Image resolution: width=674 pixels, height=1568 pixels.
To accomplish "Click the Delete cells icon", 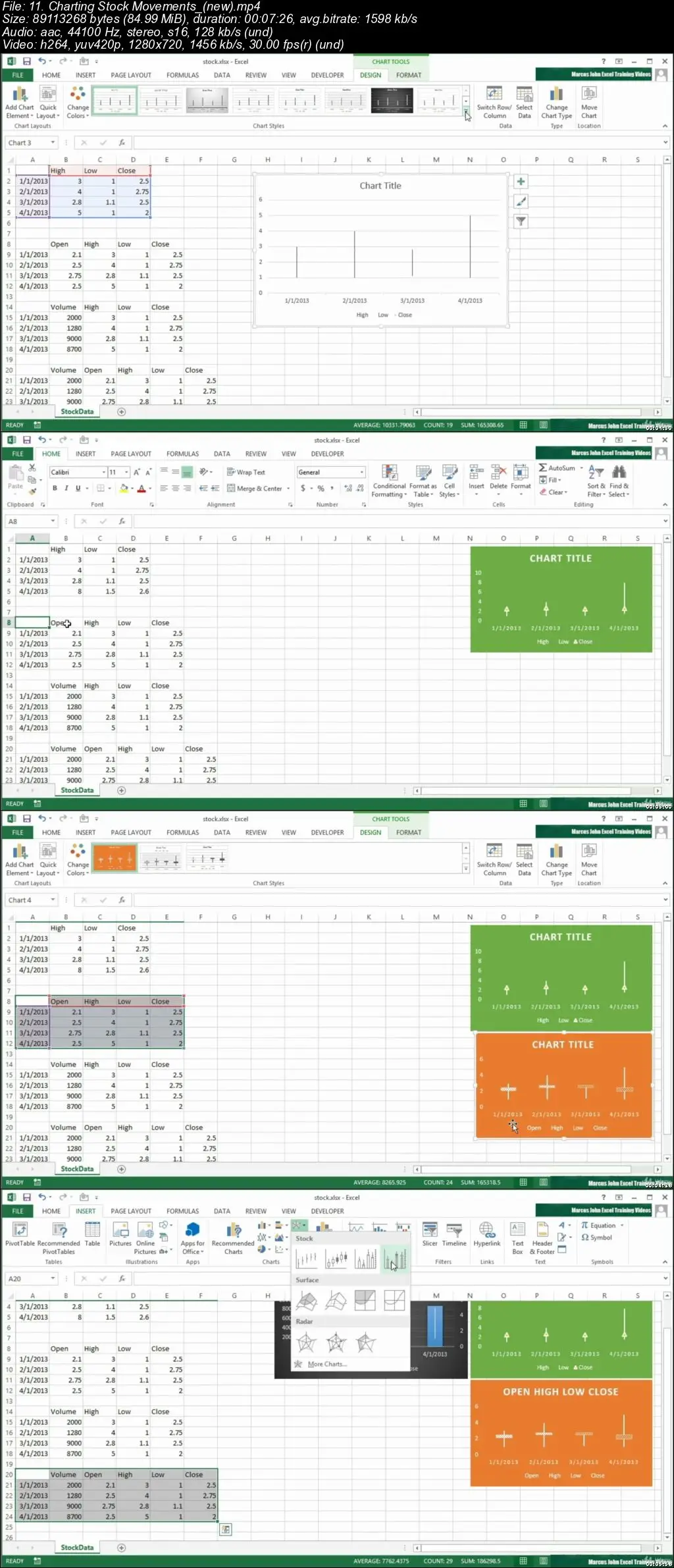I will click(498, 473).
